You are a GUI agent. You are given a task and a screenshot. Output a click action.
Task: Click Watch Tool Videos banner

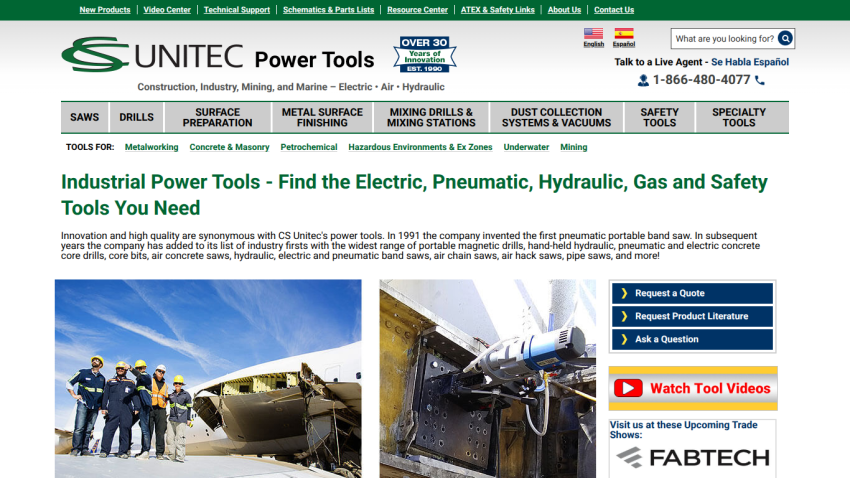click(693, 388)
